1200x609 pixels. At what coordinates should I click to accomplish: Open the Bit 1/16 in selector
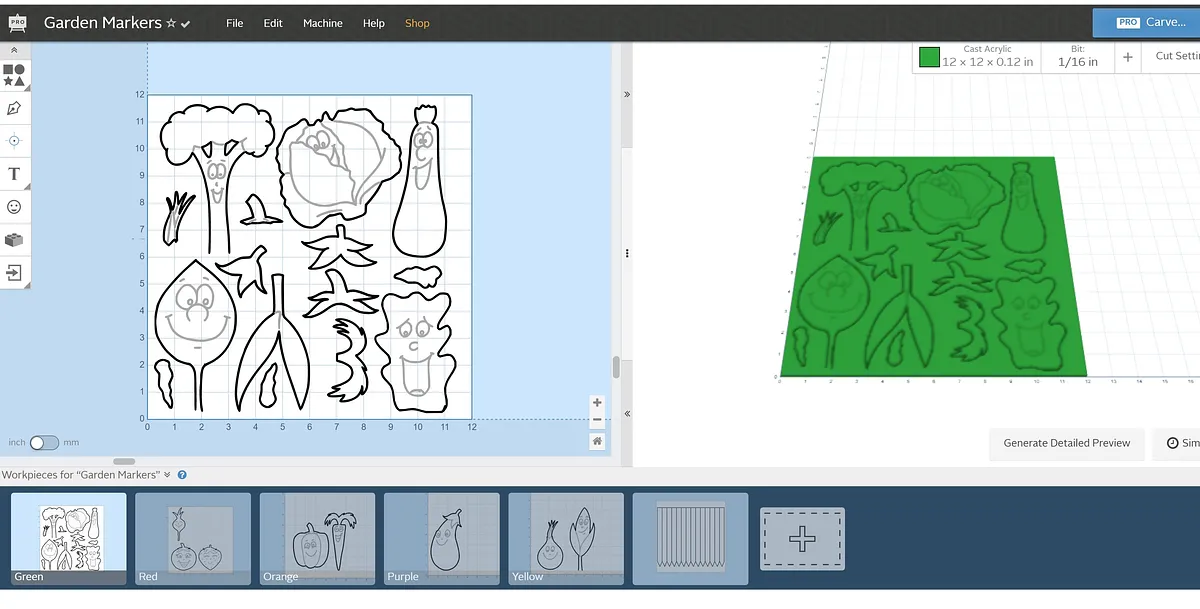[1077, 56]
